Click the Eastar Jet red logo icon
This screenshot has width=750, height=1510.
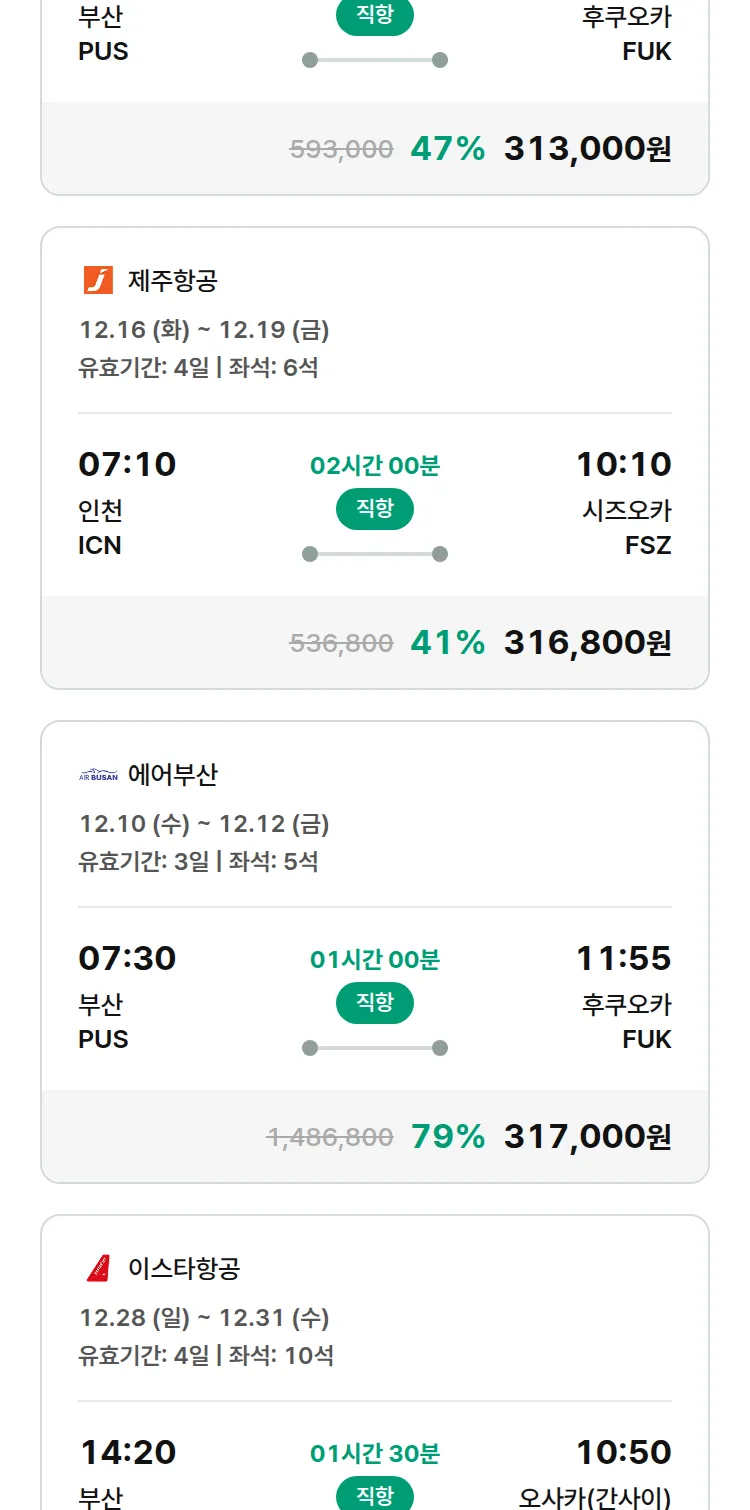(x=98, y=1269)
